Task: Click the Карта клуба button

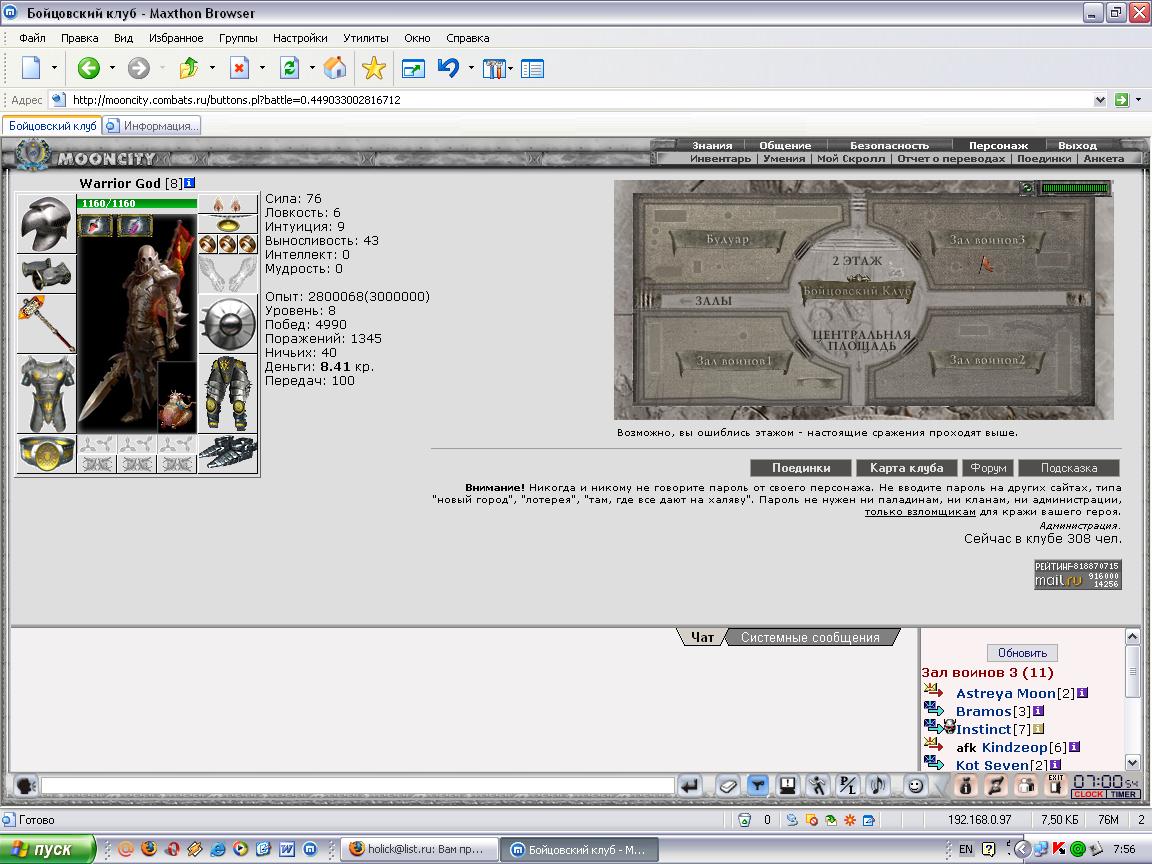Action: pos(907,468)
